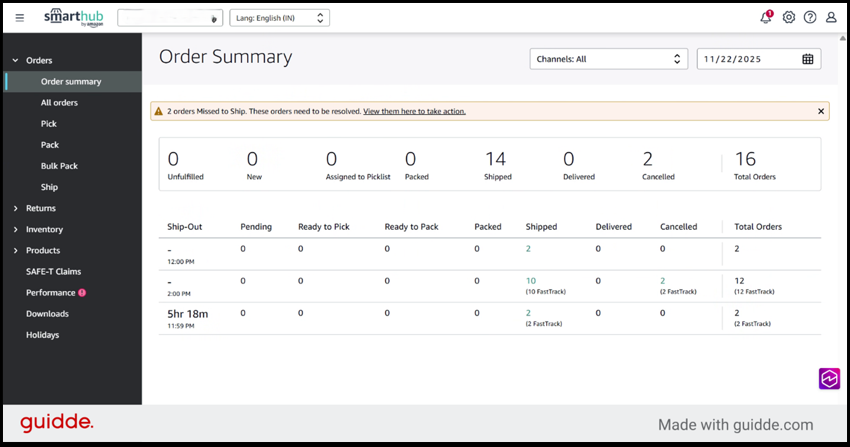Select All orders in sidebar

point(59,102)
